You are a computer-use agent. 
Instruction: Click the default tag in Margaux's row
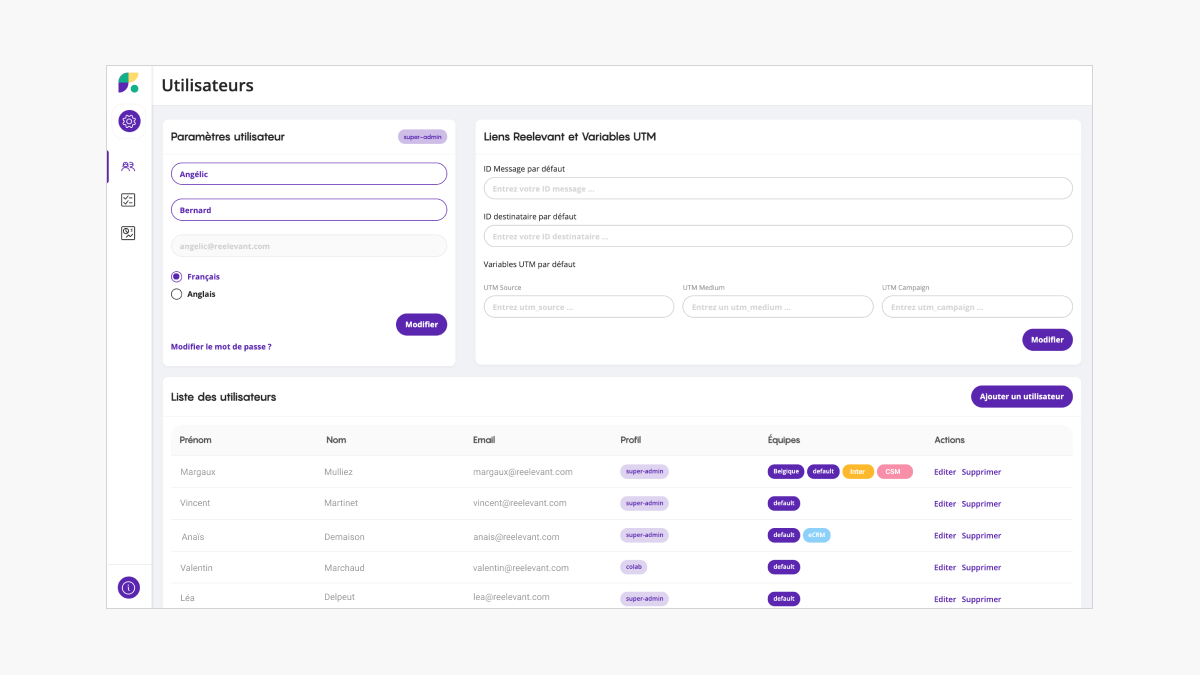[823, 472]
